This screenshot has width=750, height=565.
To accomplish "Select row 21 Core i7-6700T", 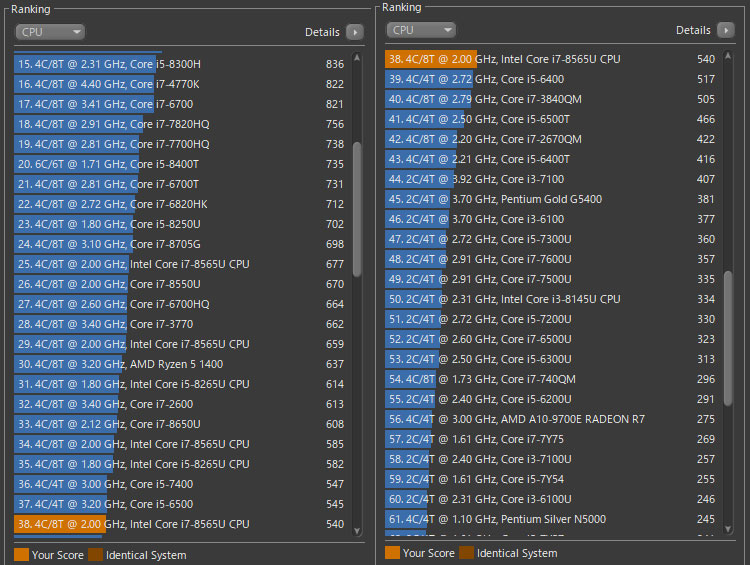I will click(x=181, y=184).
